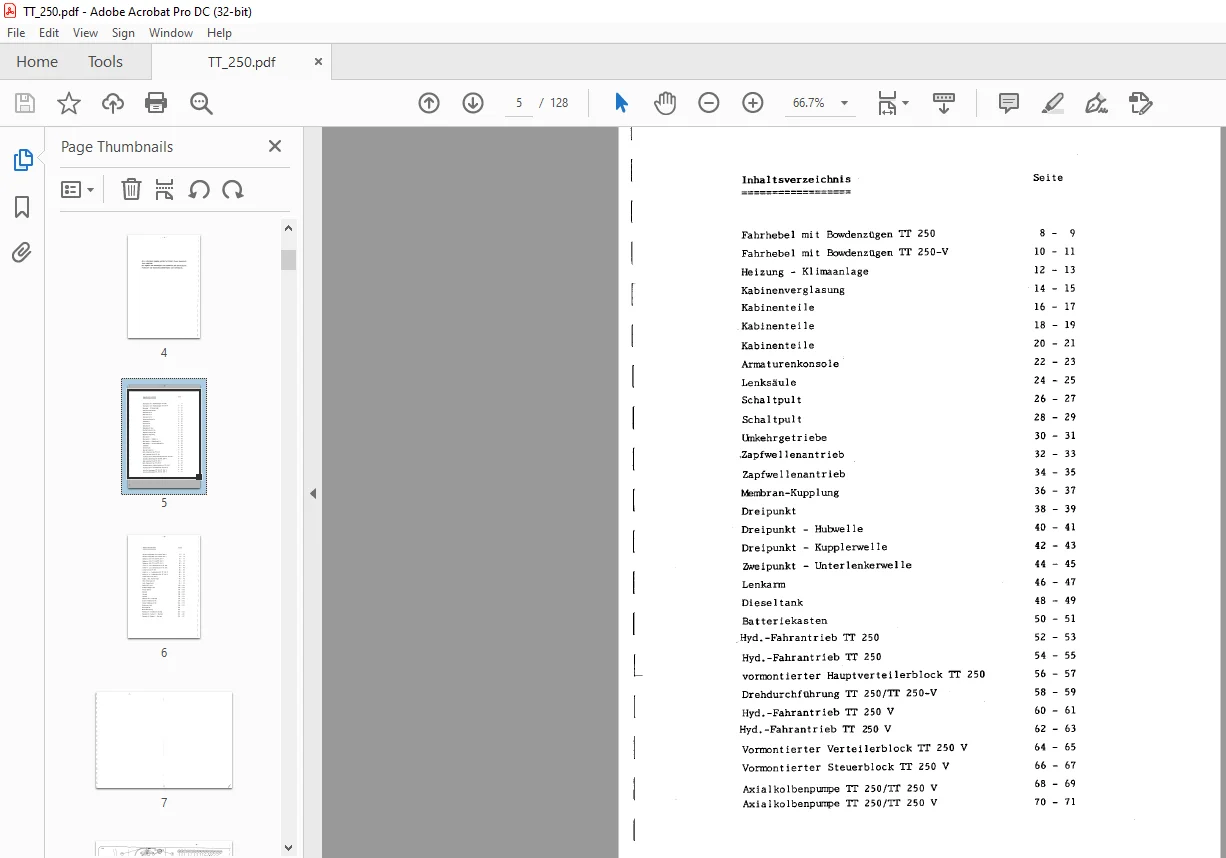Open the Bookmarks sidebar panel
This screenshot has width=1226, height=858.
coord(22,207)
